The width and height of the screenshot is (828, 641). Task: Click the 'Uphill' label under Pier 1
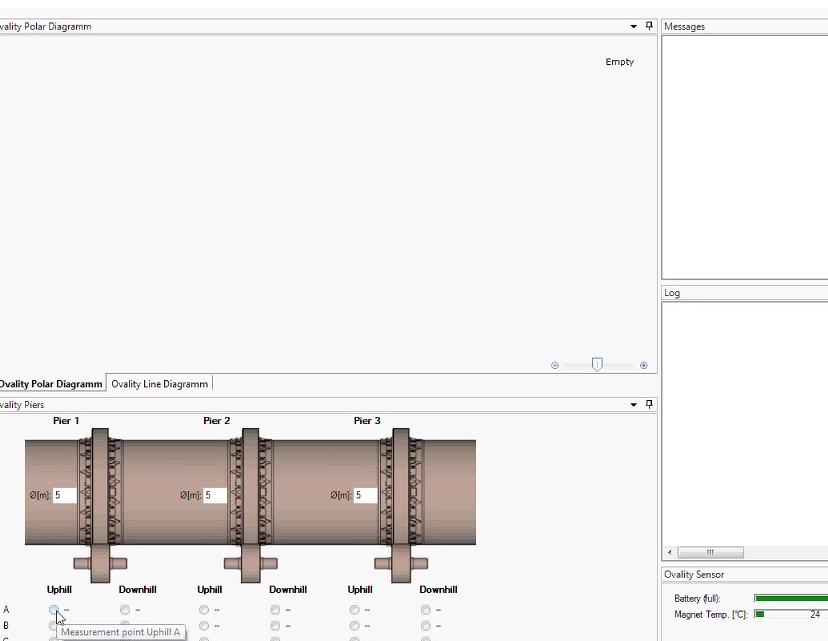click(59, 589)
